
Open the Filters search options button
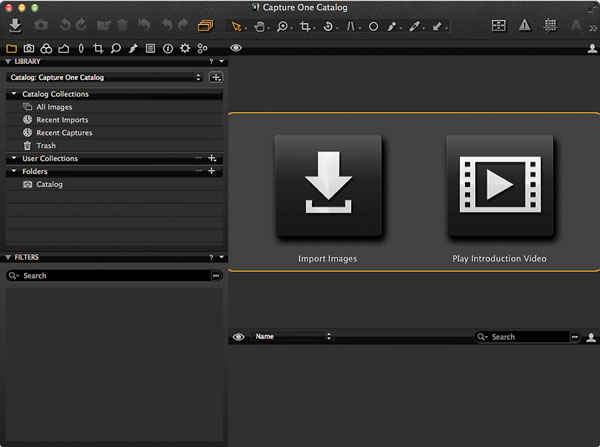tap(216, 276)
